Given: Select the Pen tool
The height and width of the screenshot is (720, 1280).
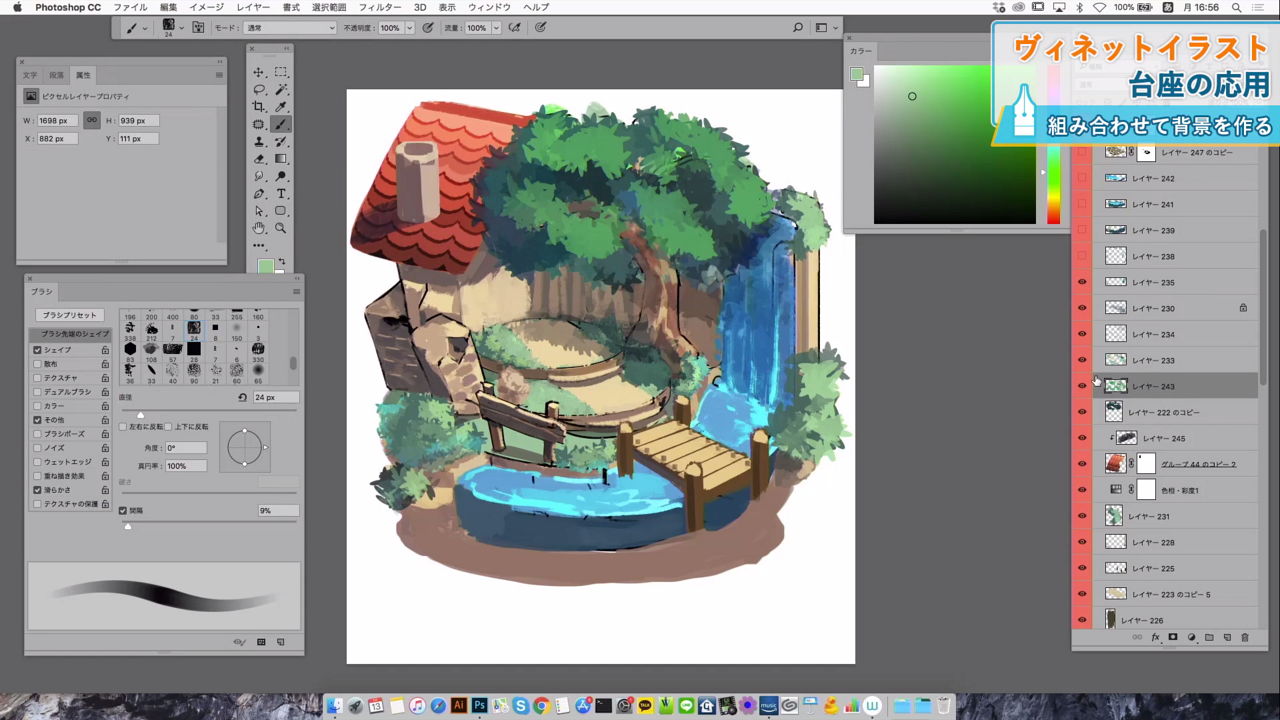Looking at the screenshot, I should pyautogui.click(x=259, y=193).
